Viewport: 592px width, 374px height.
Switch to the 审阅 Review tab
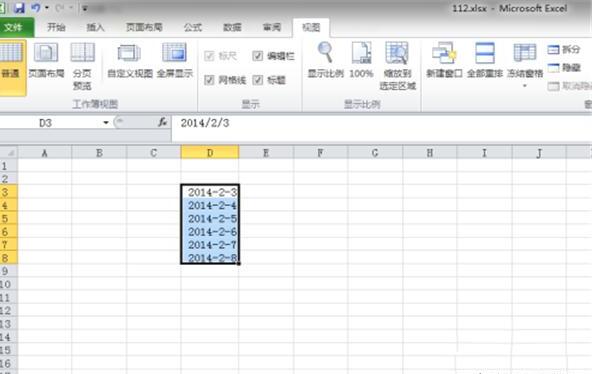[272, 27]
